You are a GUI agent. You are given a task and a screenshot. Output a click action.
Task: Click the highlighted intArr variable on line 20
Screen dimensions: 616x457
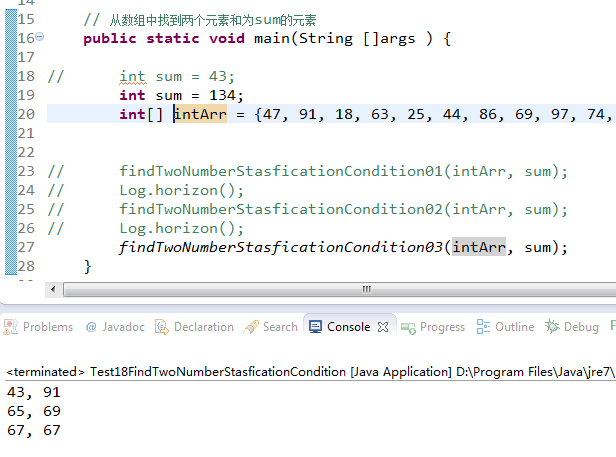[x=200, y=114]
